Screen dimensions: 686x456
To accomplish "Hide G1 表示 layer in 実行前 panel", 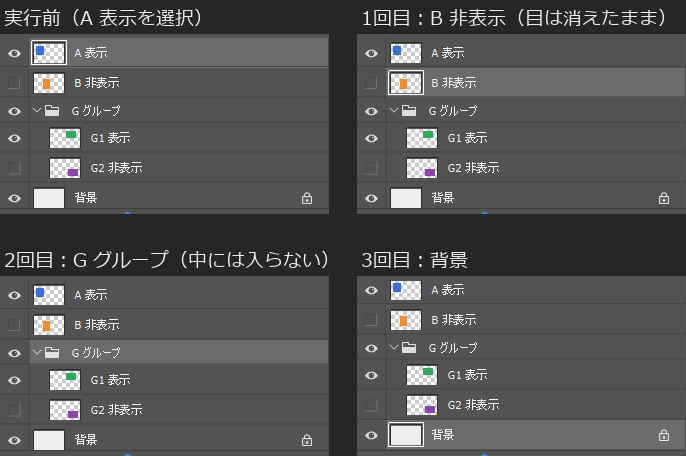I will [x=14, y=138].
